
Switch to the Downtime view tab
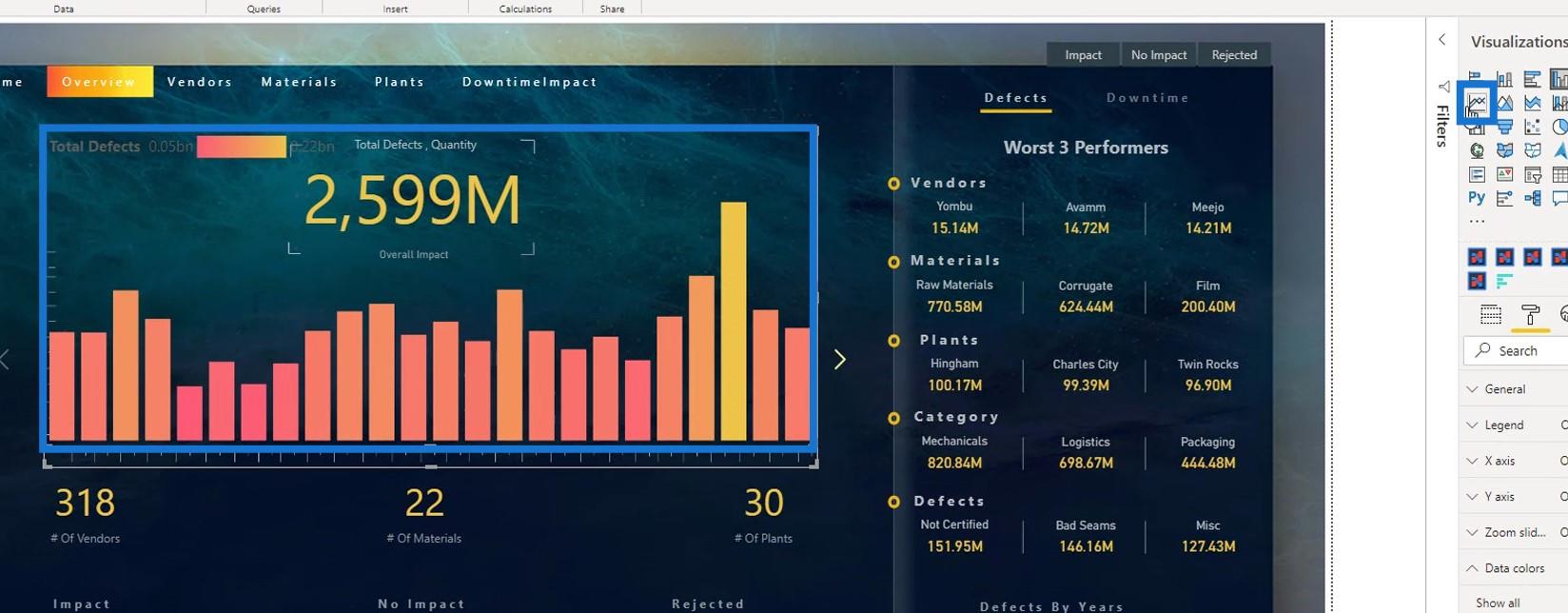tap(1147, 98)
